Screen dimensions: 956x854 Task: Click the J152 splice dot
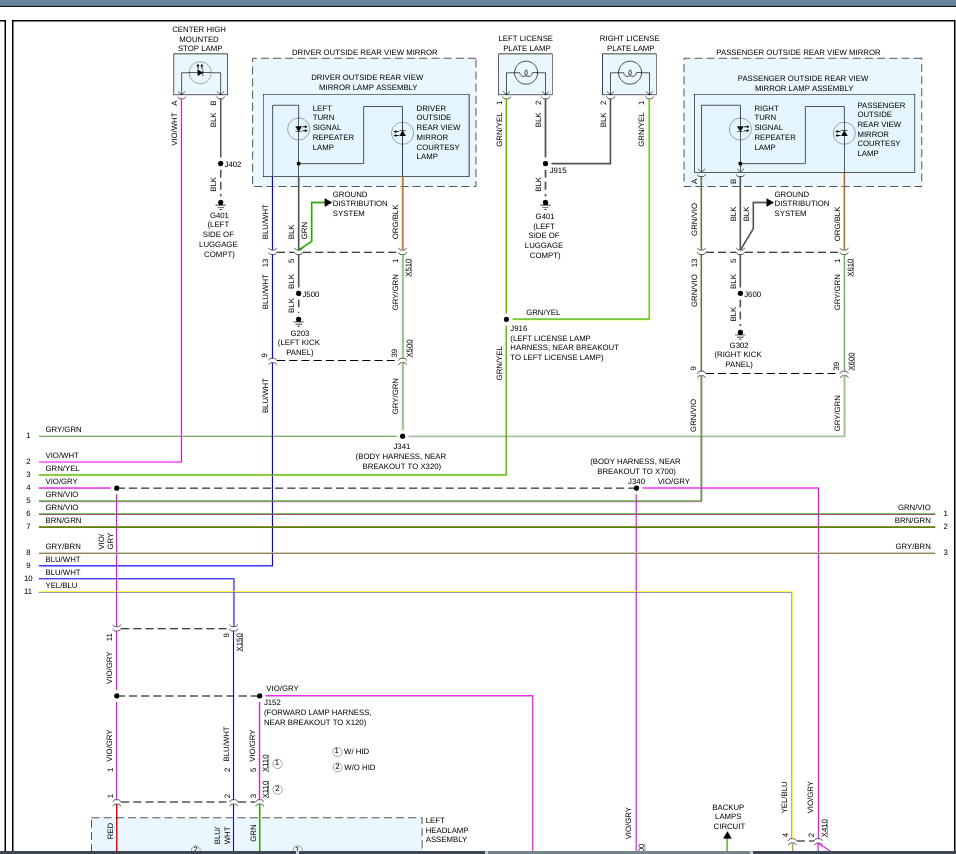[260, 696]
